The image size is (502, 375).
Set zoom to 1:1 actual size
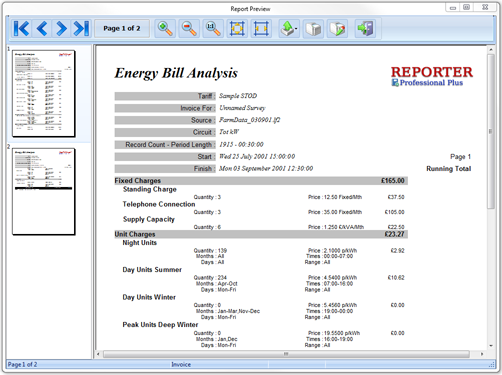pyautogui.click(x=213, y=28)
